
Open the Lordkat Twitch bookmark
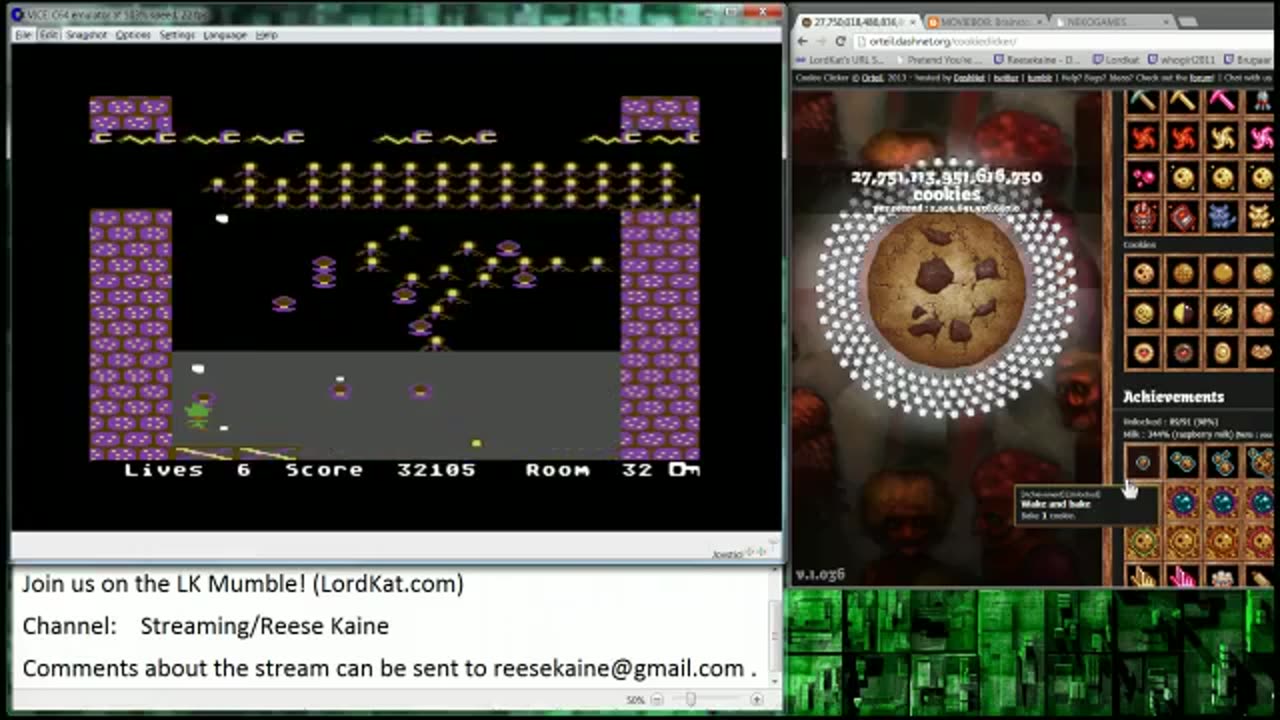(x=1115, y=60)
